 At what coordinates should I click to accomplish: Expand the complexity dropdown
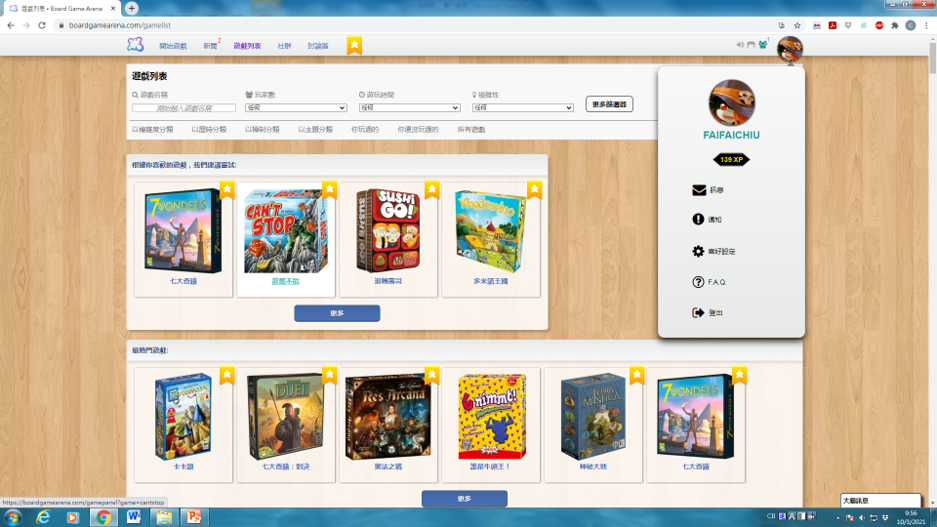[x=523, y=108]
